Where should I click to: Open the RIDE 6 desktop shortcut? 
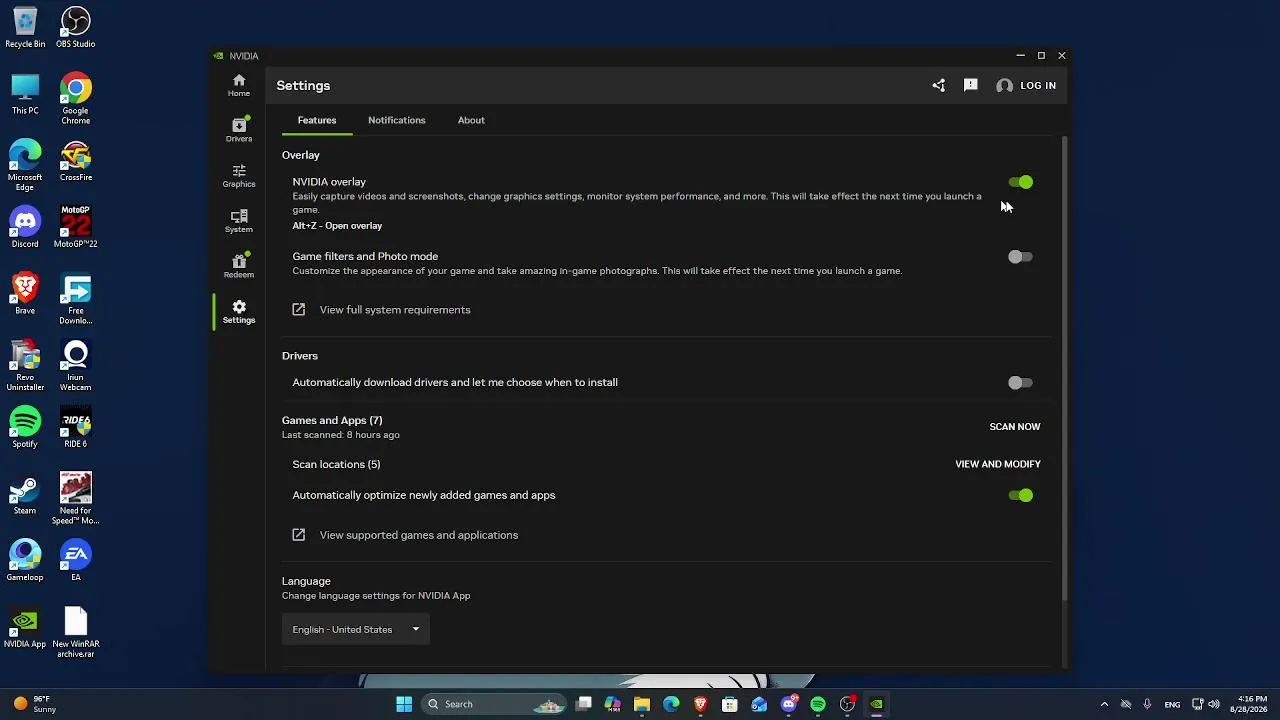(x=76, y=428)
